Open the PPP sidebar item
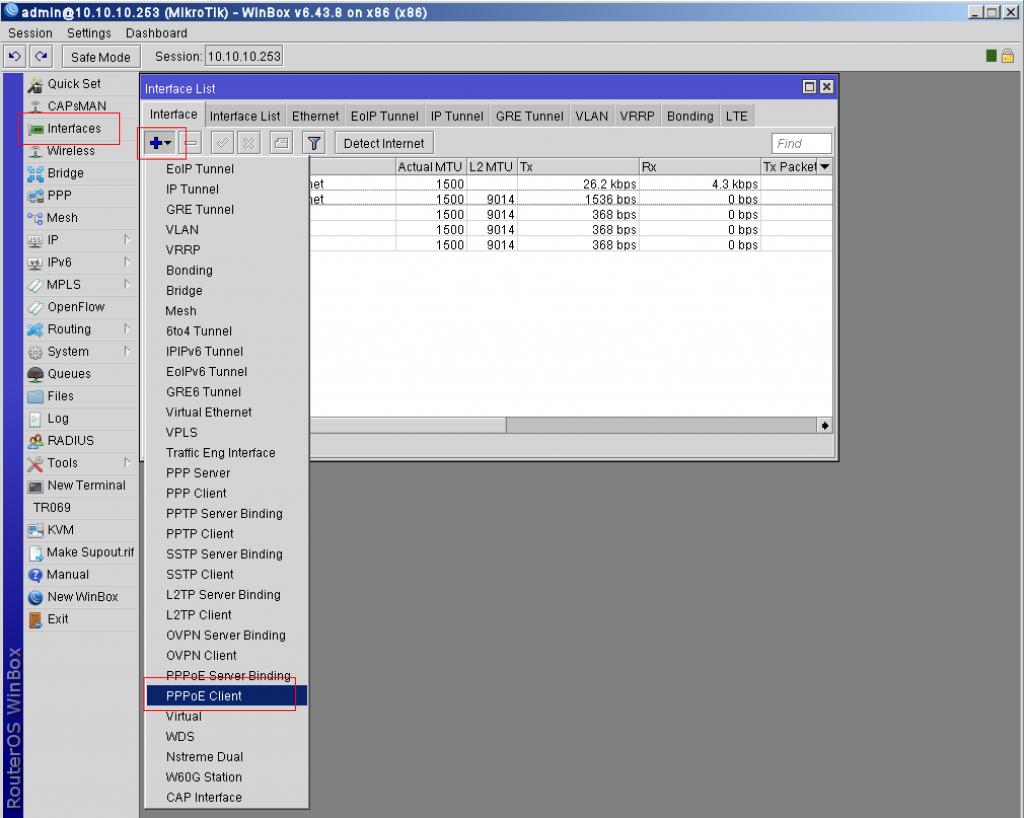This screenshot has width=1024, height=818. (59, 195)
